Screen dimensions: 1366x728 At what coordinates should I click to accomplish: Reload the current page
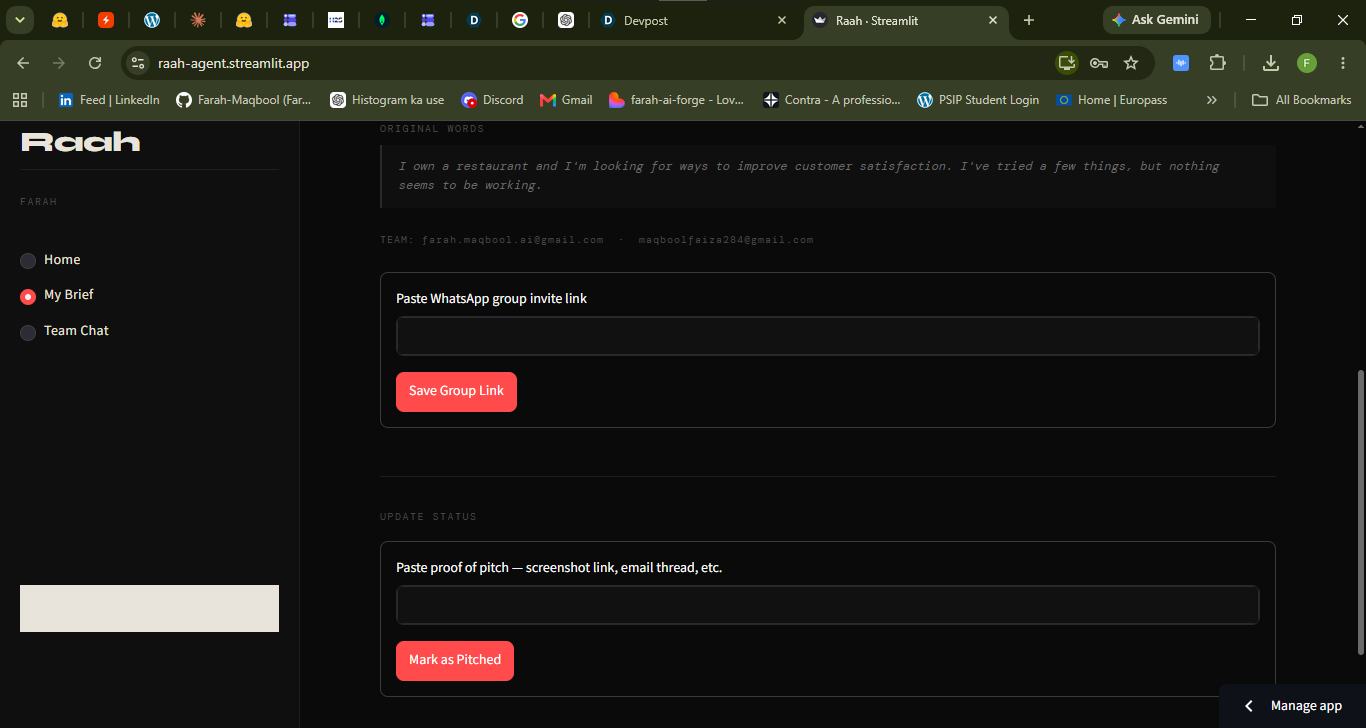(x=95, y=63)
